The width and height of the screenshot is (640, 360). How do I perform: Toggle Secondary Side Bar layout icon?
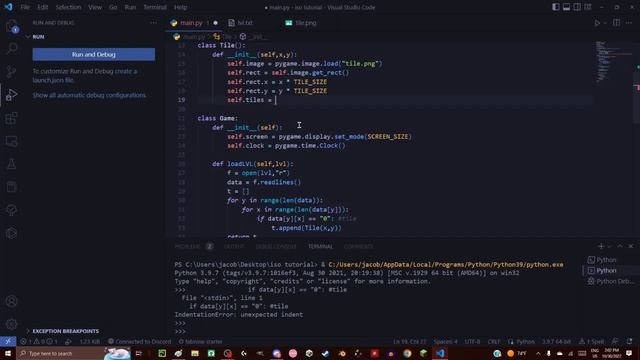point(577,7)
